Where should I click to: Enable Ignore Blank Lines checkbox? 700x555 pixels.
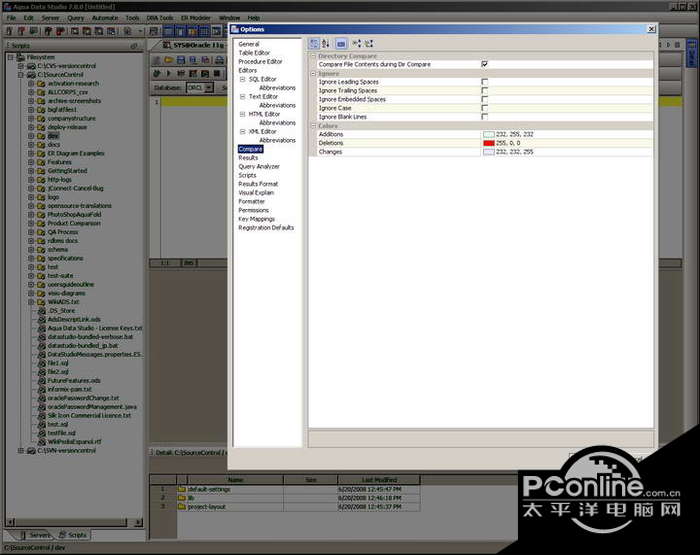pyautogui.click(x=485, y=117)
